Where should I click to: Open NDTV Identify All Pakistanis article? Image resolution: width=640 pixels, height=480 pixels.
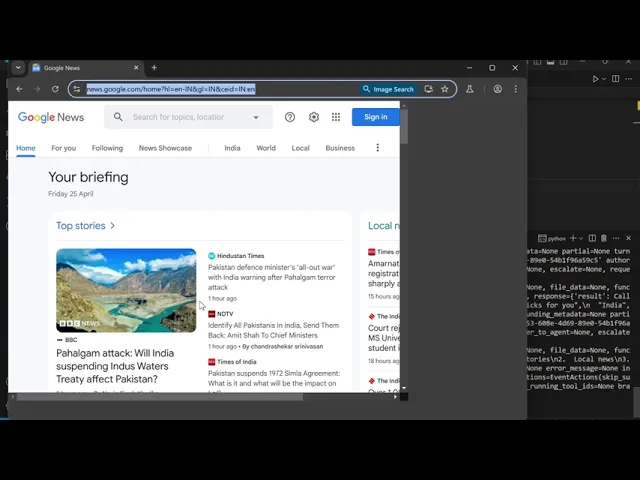point(273,330)
